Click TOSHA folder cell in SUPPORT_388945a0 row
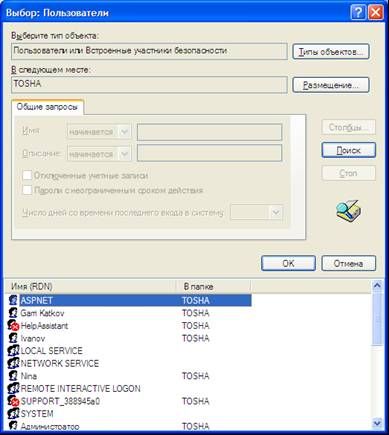 [x=196, y=401]
